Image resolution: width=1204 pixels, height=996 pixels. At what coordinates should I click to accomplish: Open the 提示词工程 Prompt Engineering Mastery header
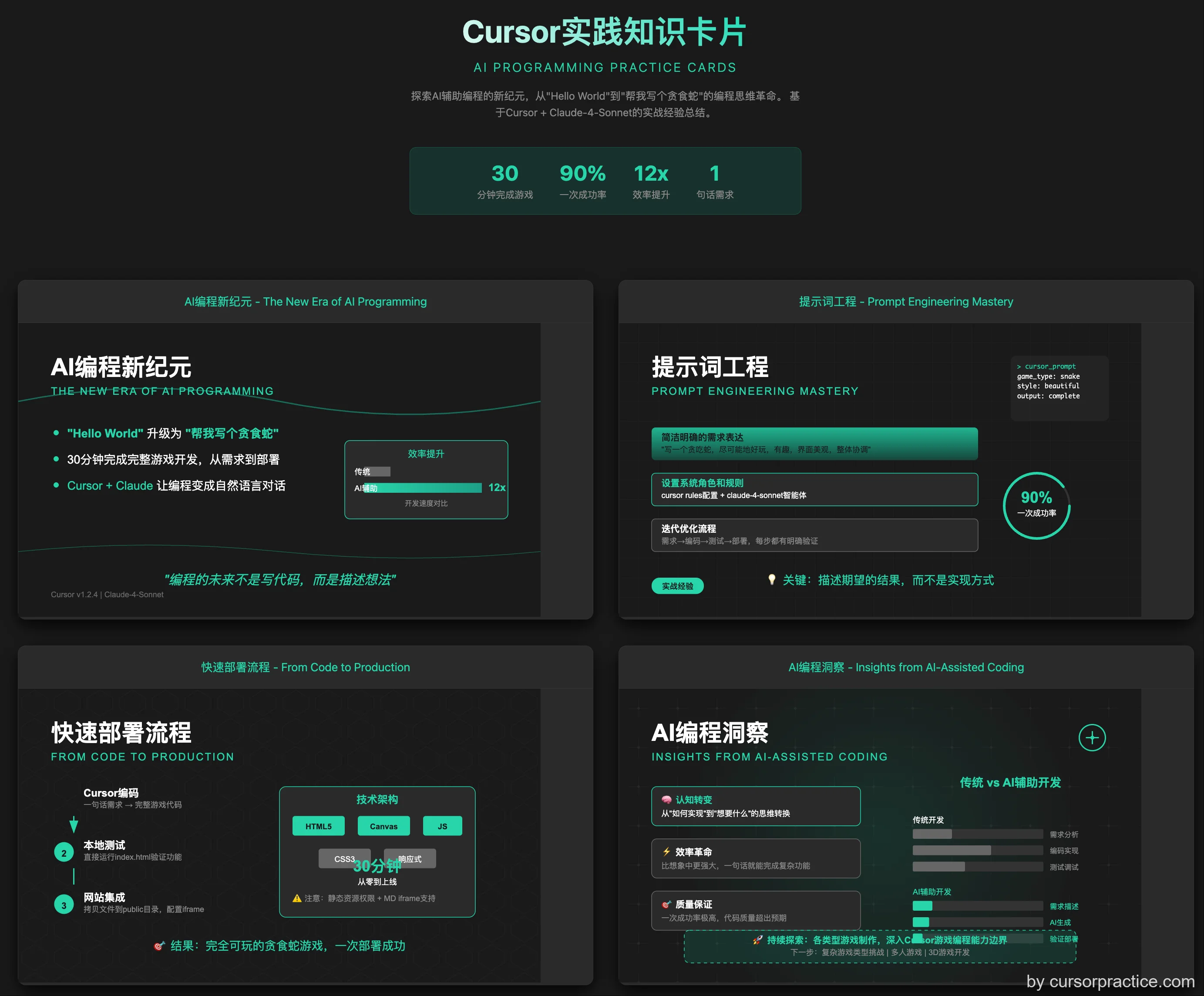tap(906, 302)
